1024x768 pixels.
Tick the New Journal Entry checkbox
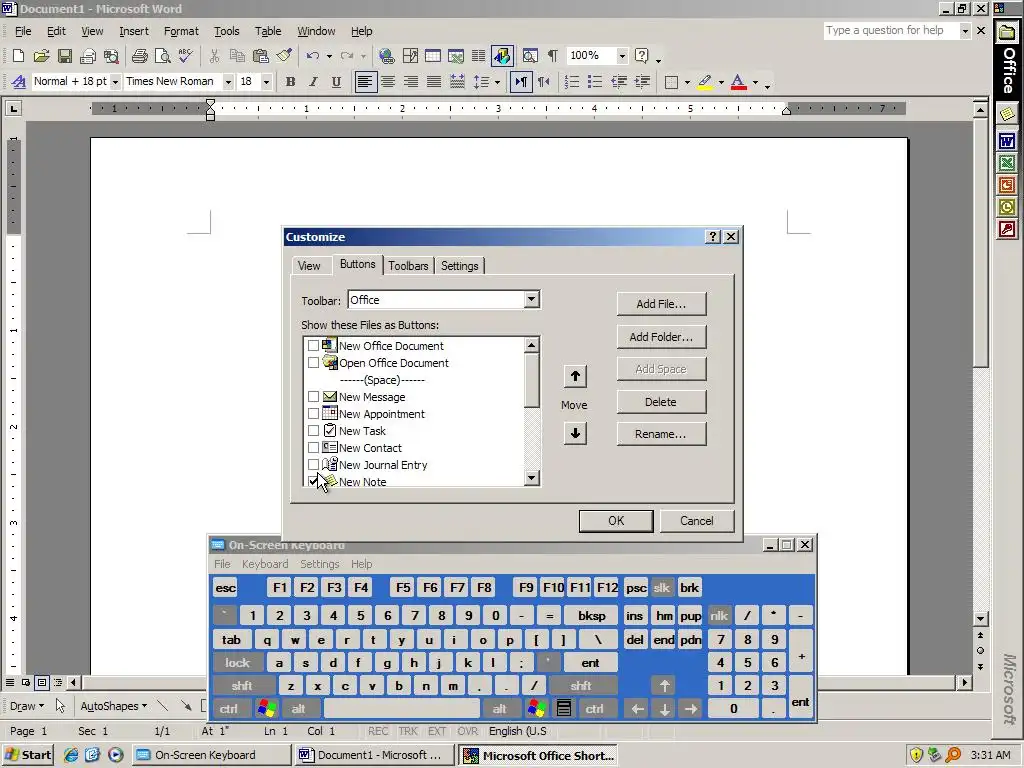313,464
